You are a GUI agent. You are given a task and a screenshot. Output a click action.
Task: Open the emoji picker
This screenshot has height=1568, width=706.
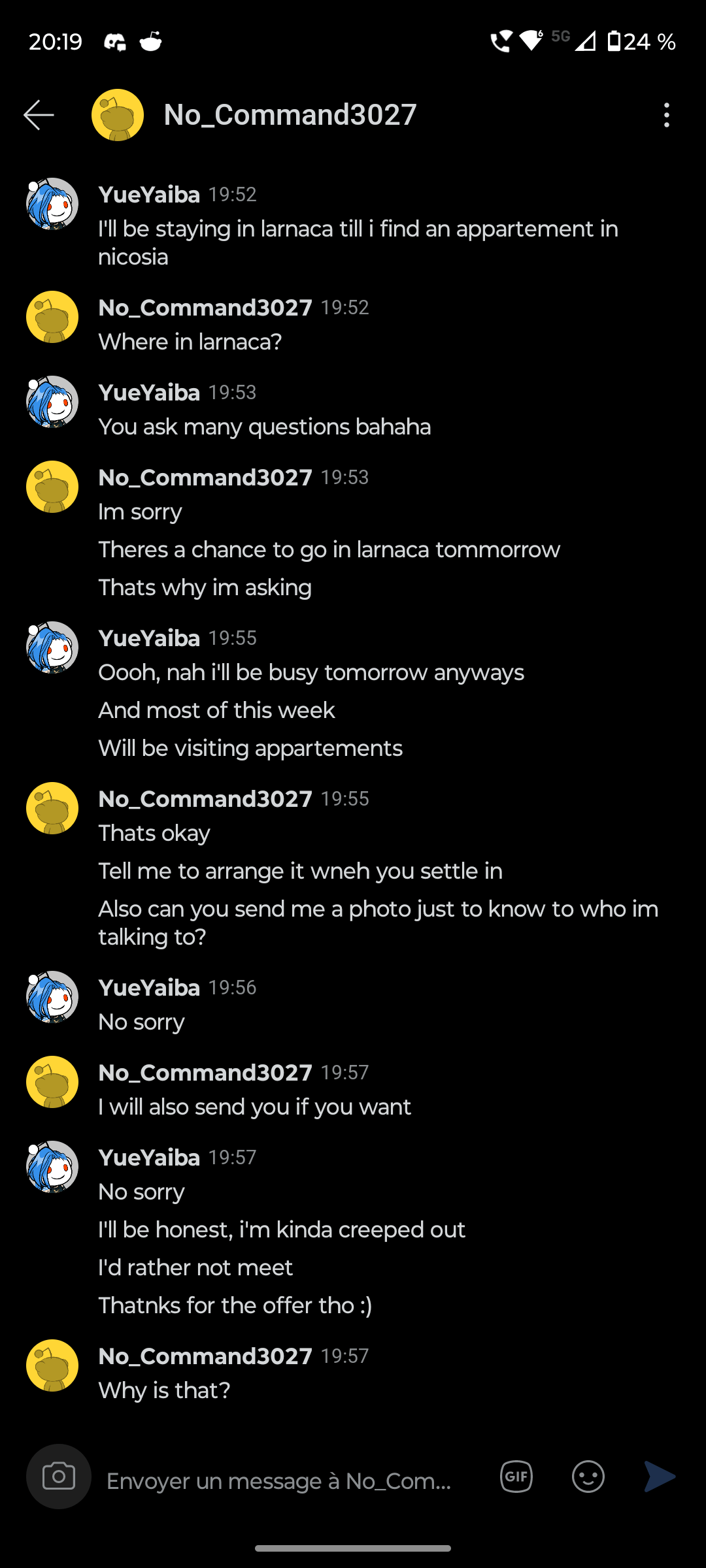tap(588, 1477)
